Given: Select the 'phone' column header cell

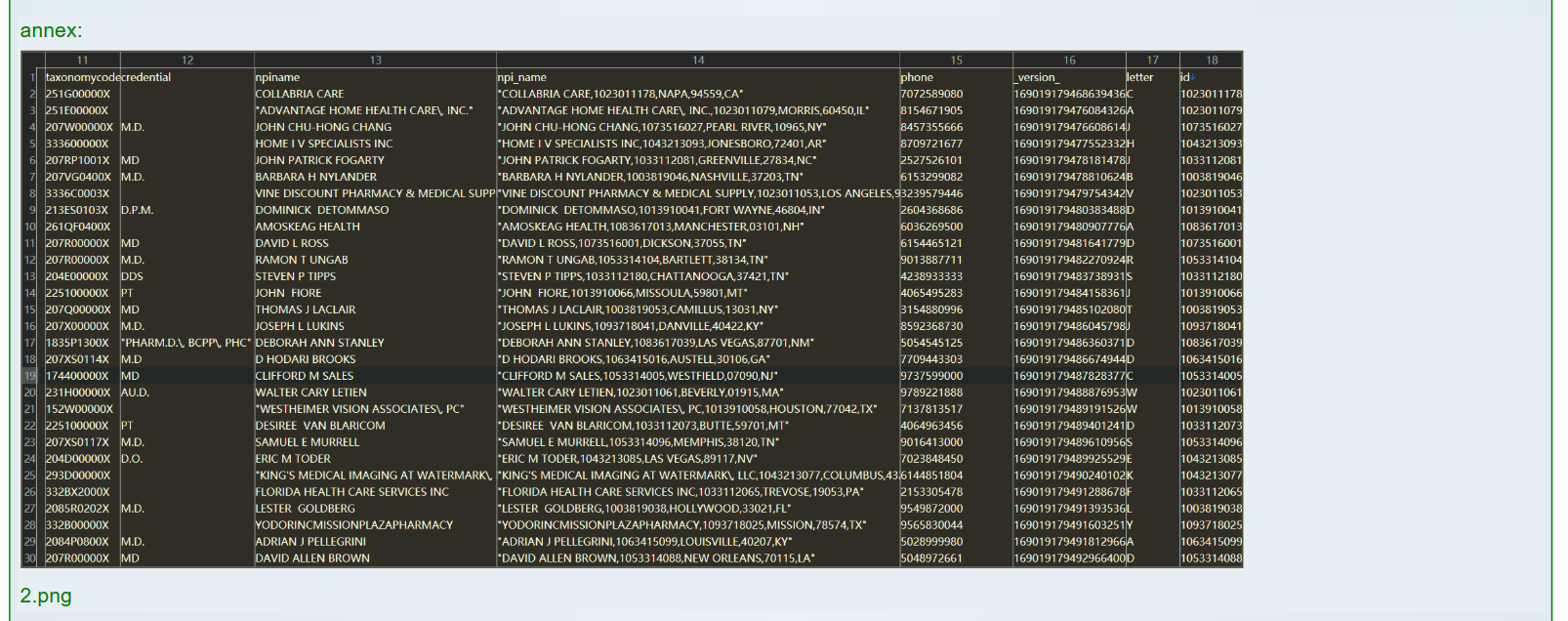Looking at the screenshot, I should [956, 77].
